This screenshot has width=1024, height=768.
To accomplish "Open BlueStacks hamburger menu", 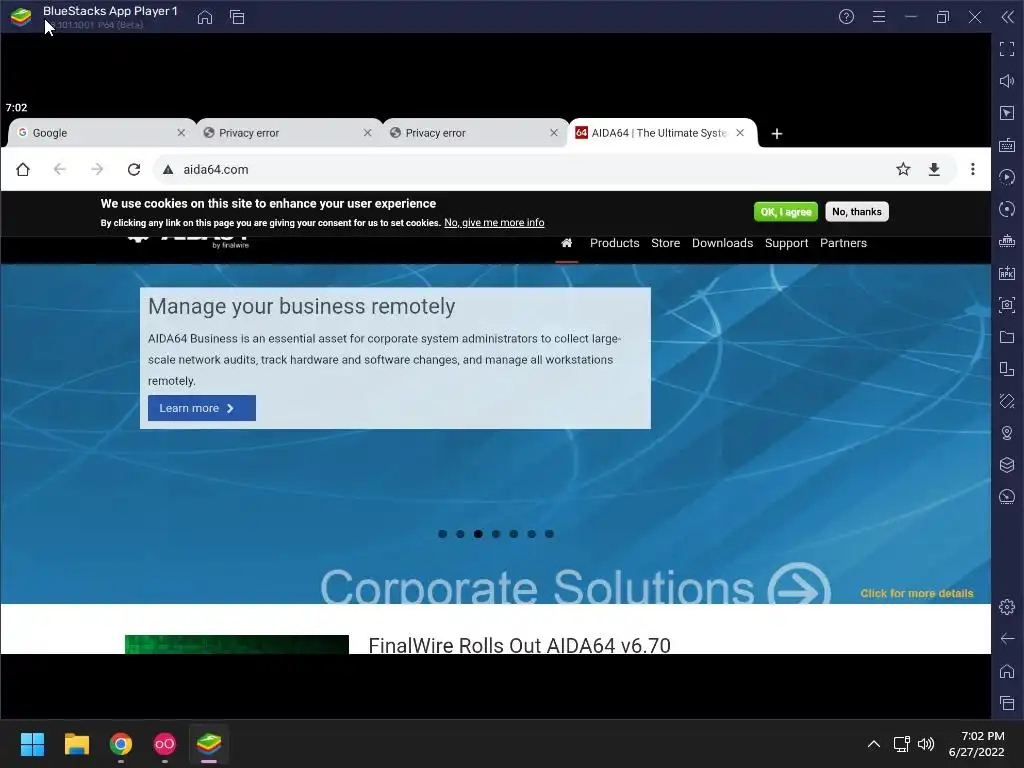I will pos(879,17).
